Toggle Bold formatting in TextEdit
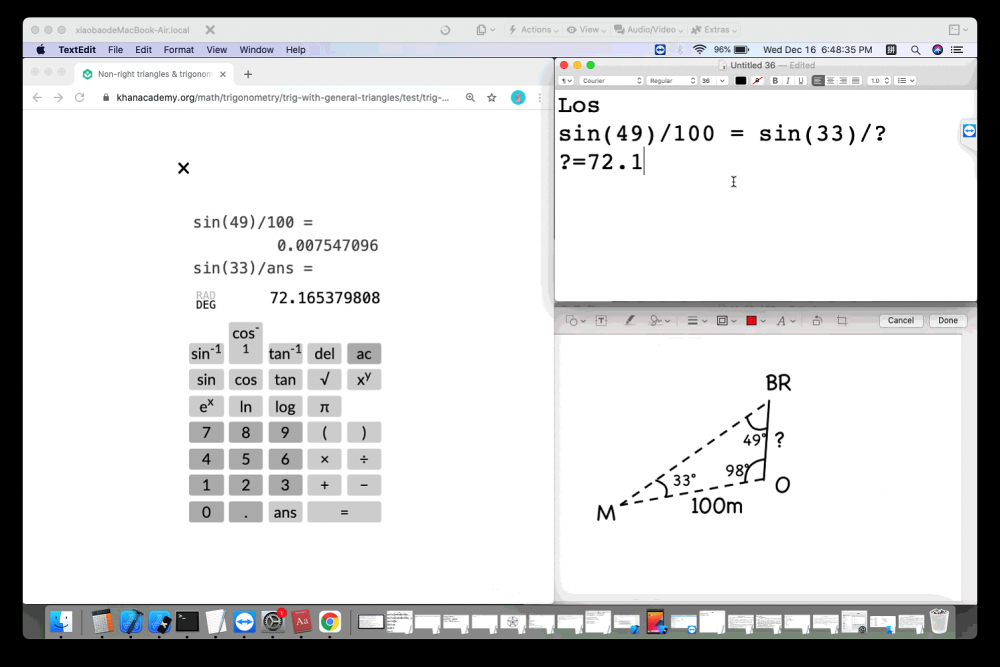 pos(775,81)
